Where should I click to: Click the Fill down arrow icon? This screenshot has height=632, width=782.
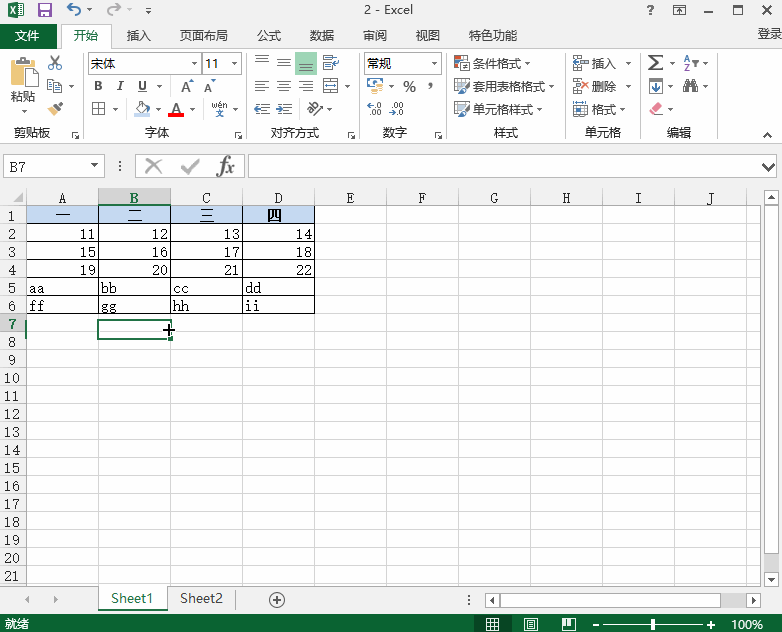click(655, 86)
